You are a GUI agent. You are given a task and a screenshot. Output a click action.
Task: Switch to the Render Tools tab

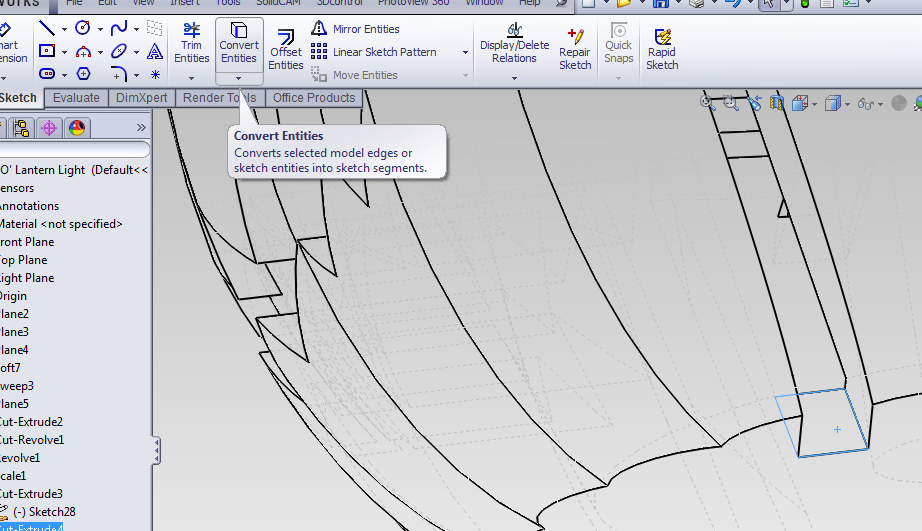(220, 98)
